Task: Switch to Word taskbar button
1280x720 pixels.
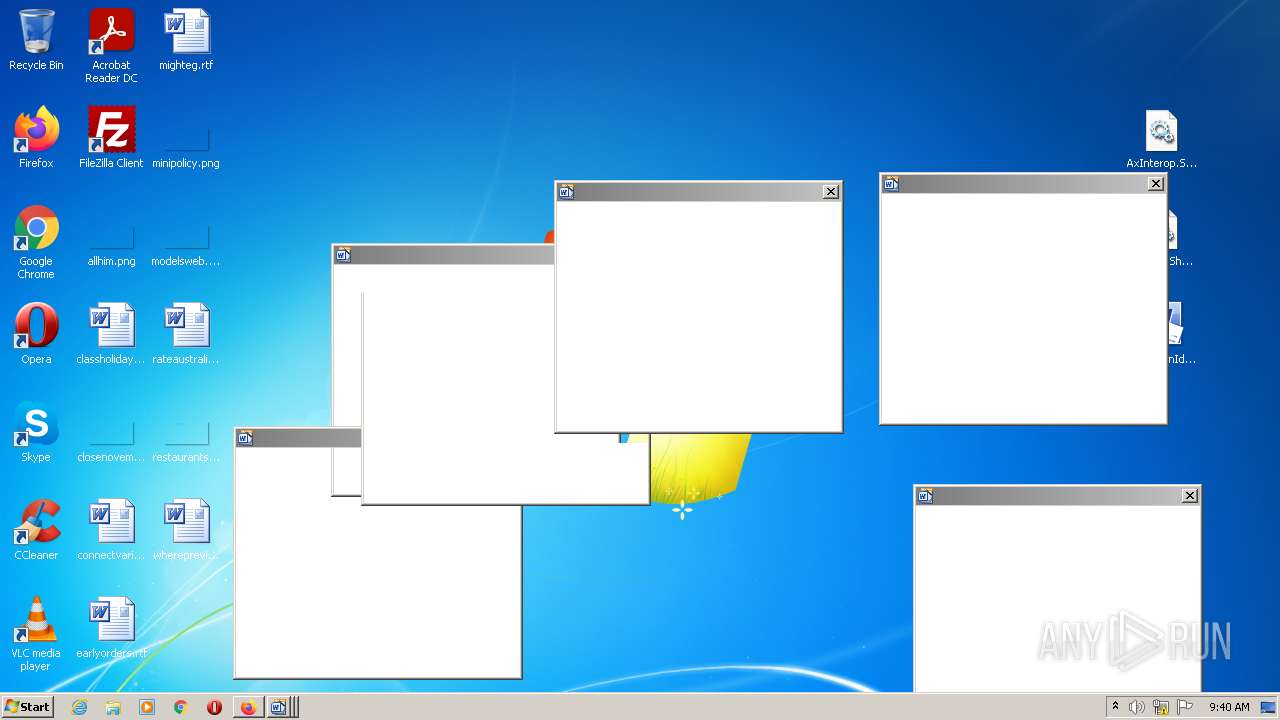Action: tap(281, 707)
